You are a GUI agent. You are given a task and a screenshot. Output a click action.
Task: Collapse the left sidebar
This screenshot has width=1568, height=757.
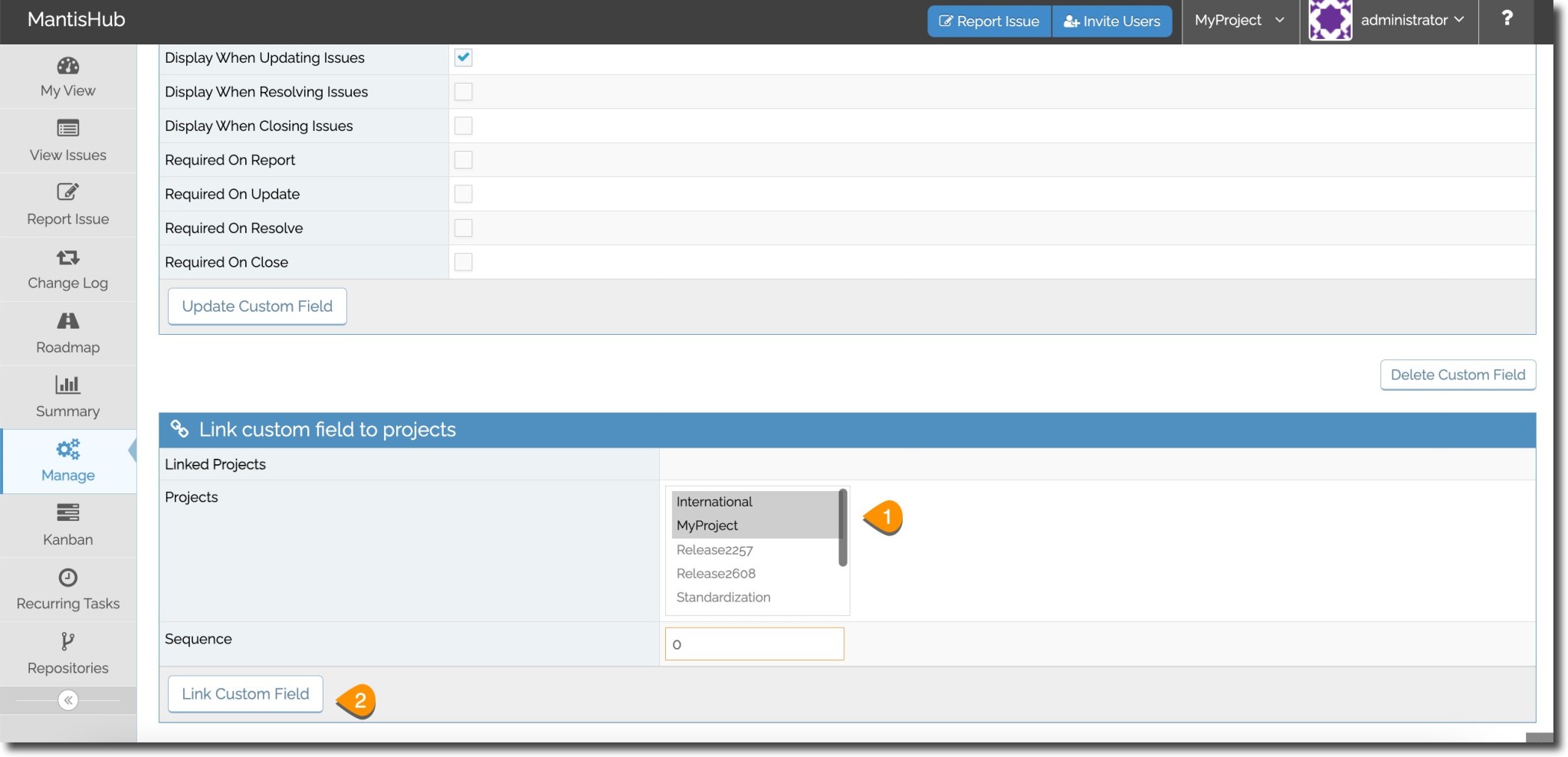(x=67, y=700)
